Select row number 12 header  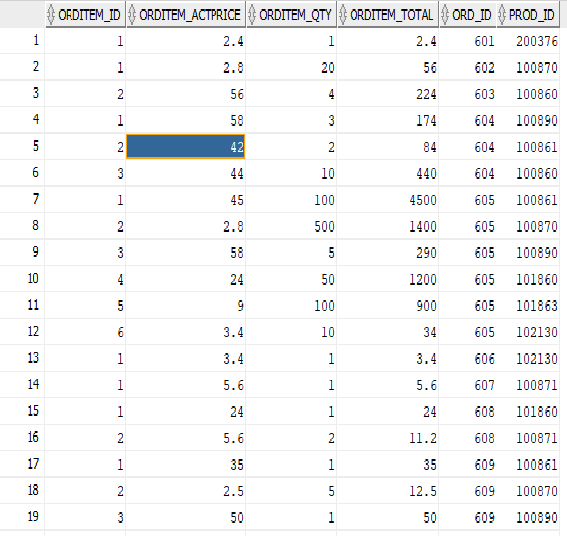pyautogui.click(x=22, y=331)
